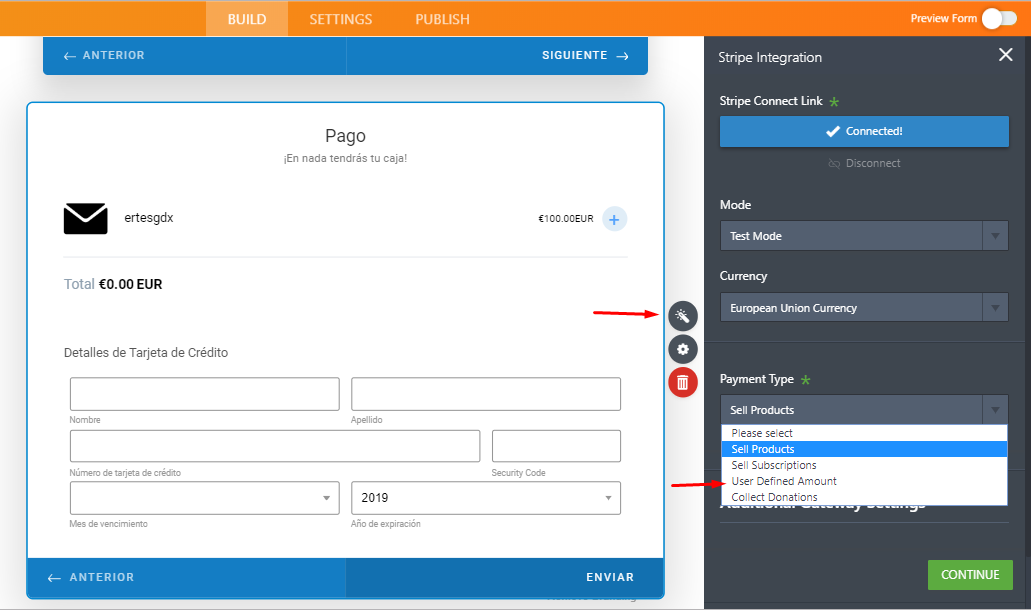The width and height of the screenshot is (1031, 610).
Task: Open the payment wizard wand icon
Action: pyautogui.click(x=683, y=316)
